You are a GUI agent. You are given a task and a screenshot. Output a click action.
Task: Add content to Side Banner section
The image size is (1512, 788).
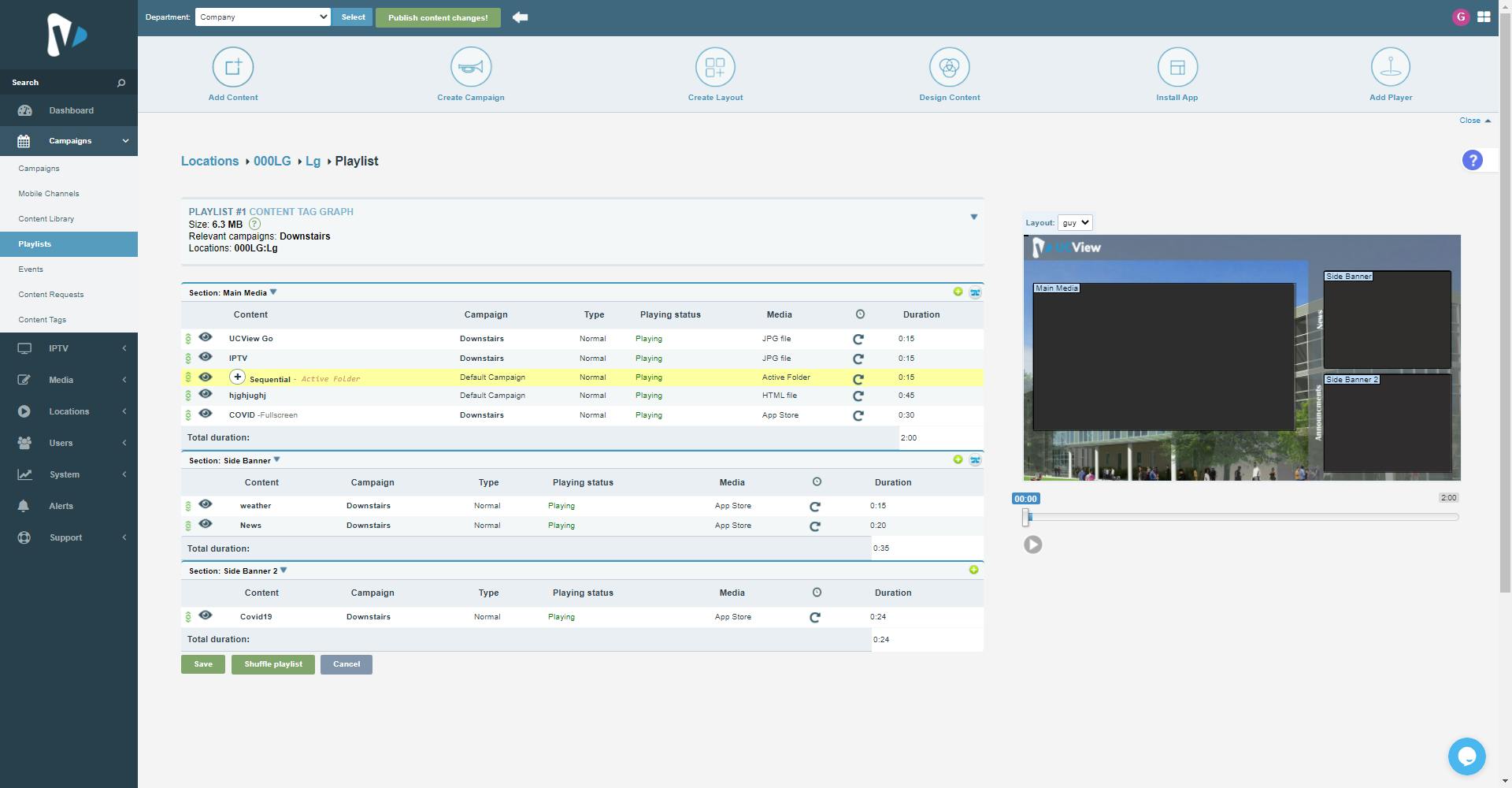tap(958, 459)
